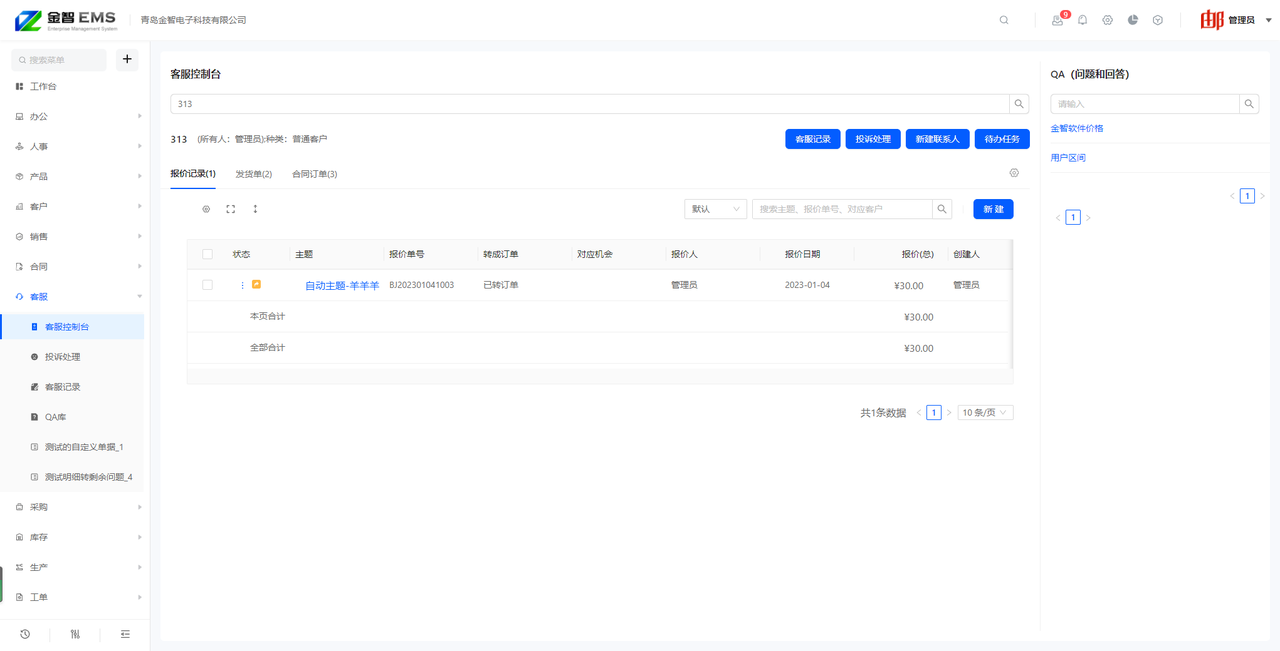The width and height of the screenshot is (1280, 651).
Task: Click the quote search field 搜索主题、报价单号
Action: click(842, 209)
